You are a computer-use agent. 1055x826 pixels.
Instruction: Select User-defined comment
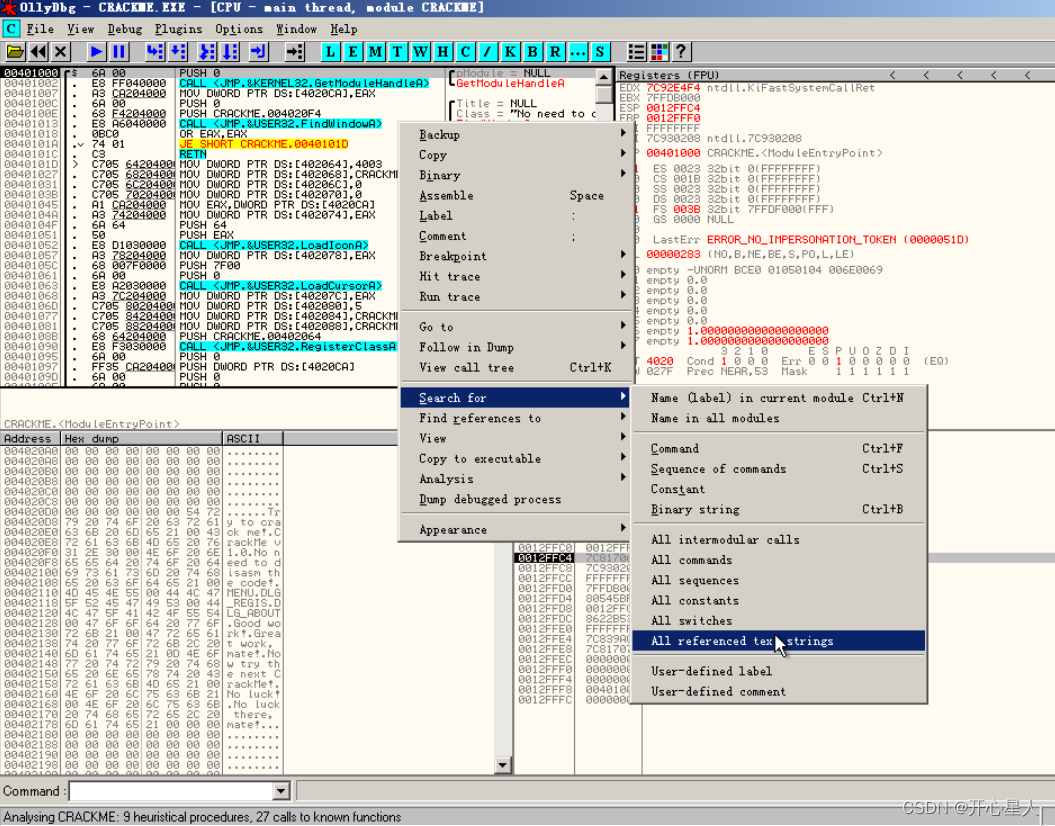[x=778, y=691]
